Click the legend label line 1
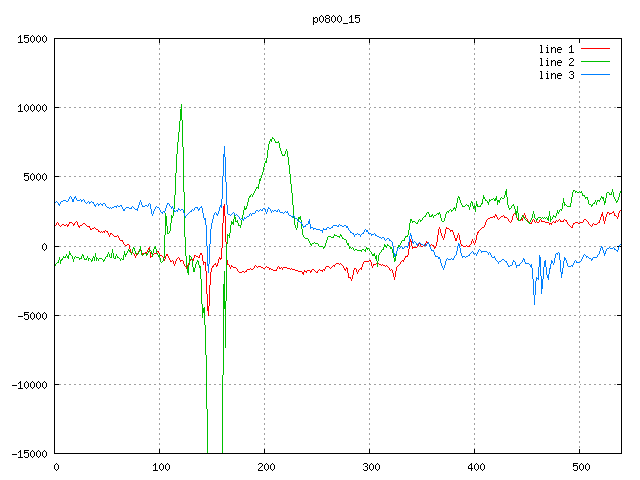 (556, 49)
